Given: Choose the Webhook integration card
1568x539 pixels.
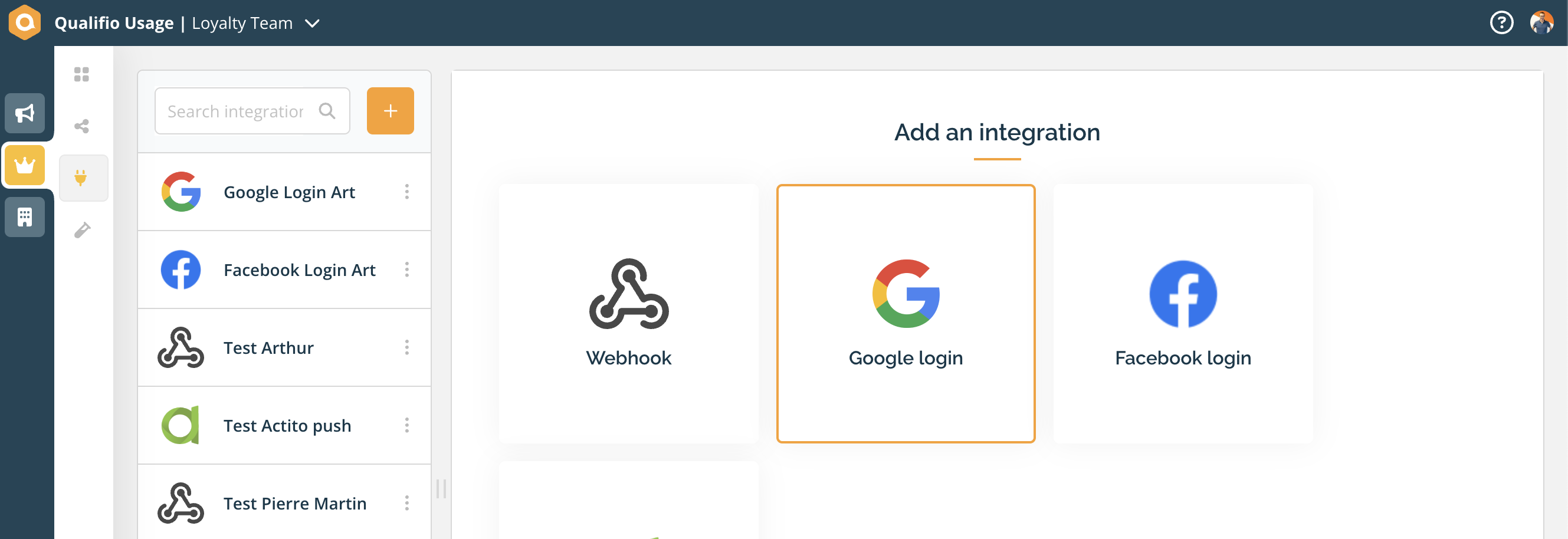Looking at the screenshot, I should coord(628,314).
